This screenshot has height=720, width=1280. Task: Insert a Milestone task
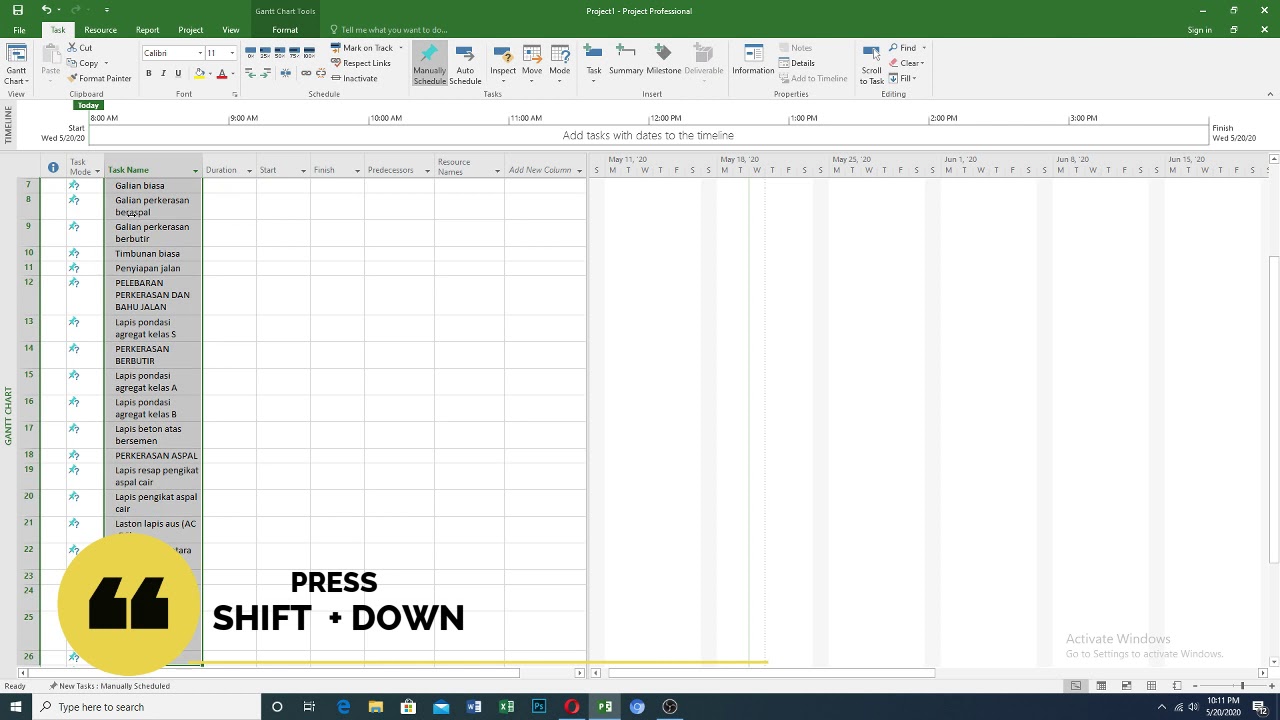pos(663,61)
